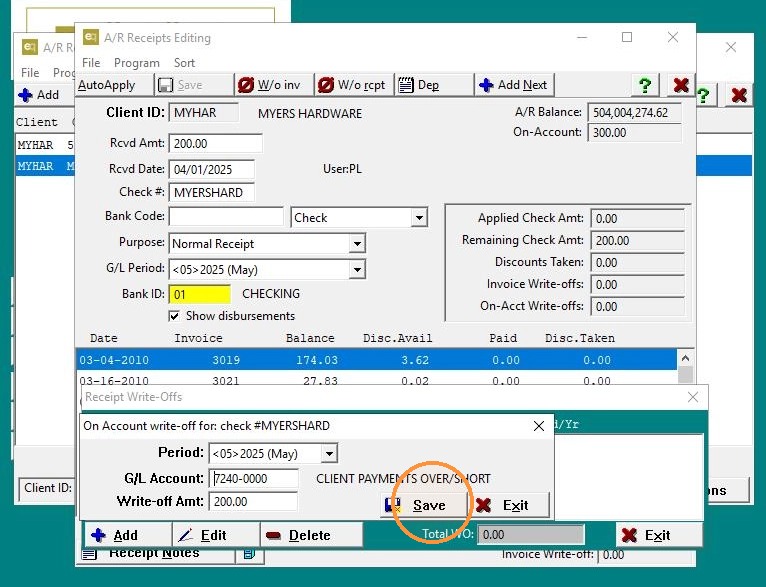Save the on-account write-off
This screenshot has width=766, height=587.
[424, 505]
